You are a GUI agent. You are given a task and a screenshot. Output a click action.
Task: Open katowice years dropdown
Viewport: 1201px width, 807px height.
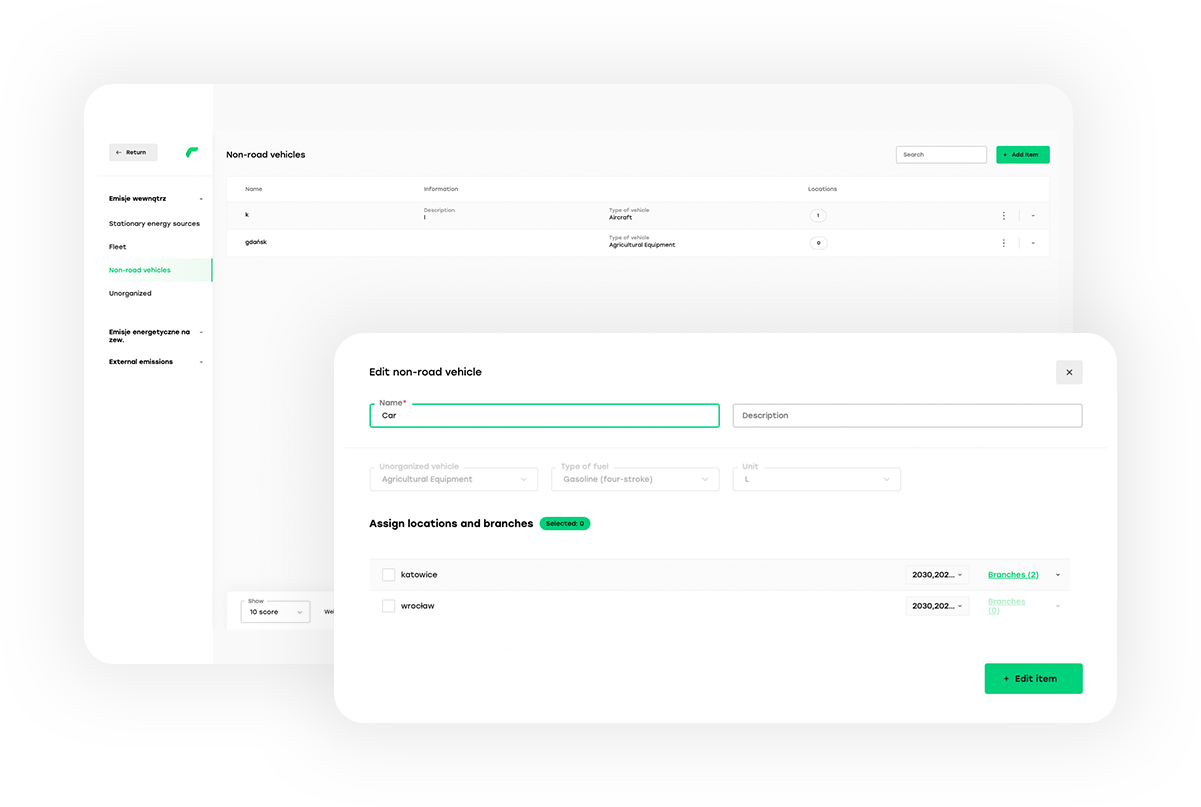(937, 575)
